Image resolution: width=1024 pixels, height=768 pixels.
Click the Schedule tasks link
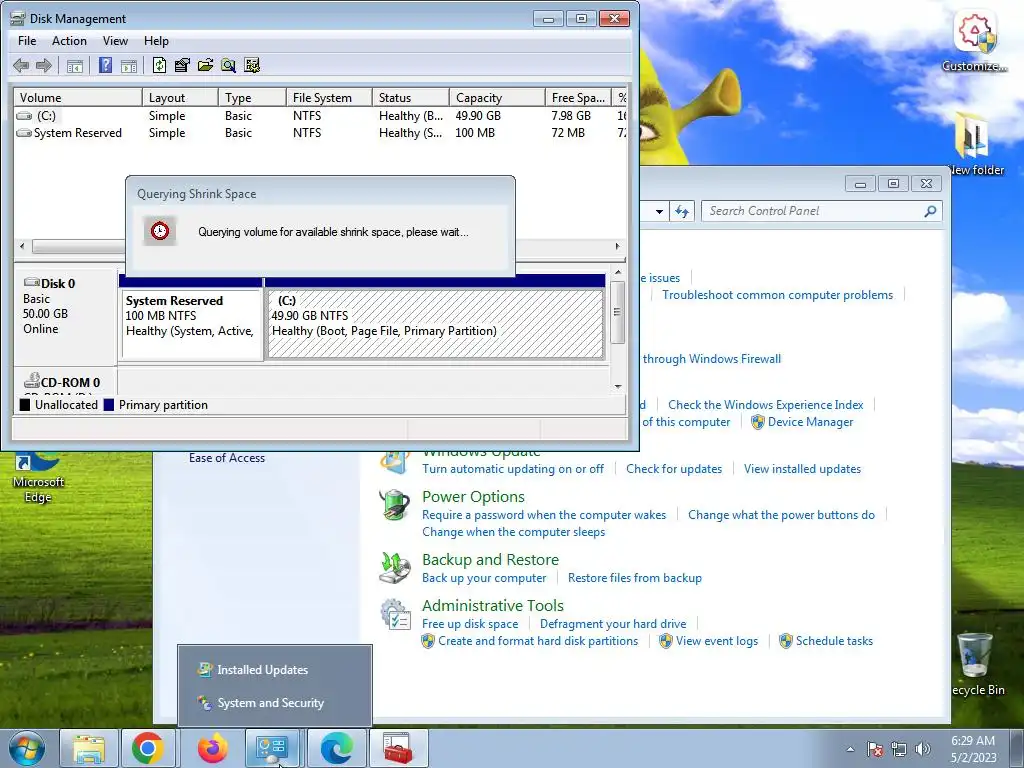834,641
